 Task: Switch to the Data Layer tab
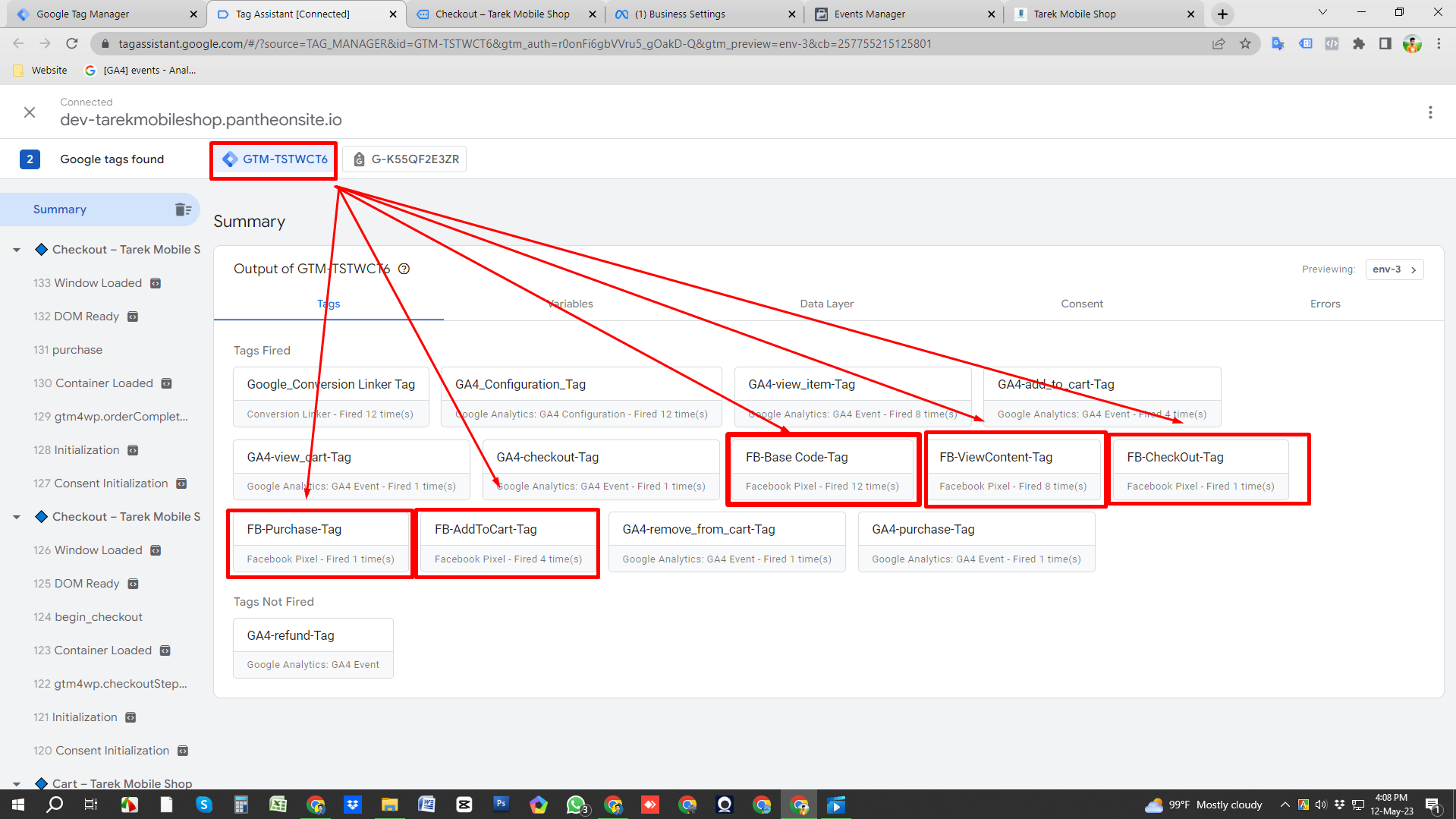[x=827, y=304]
